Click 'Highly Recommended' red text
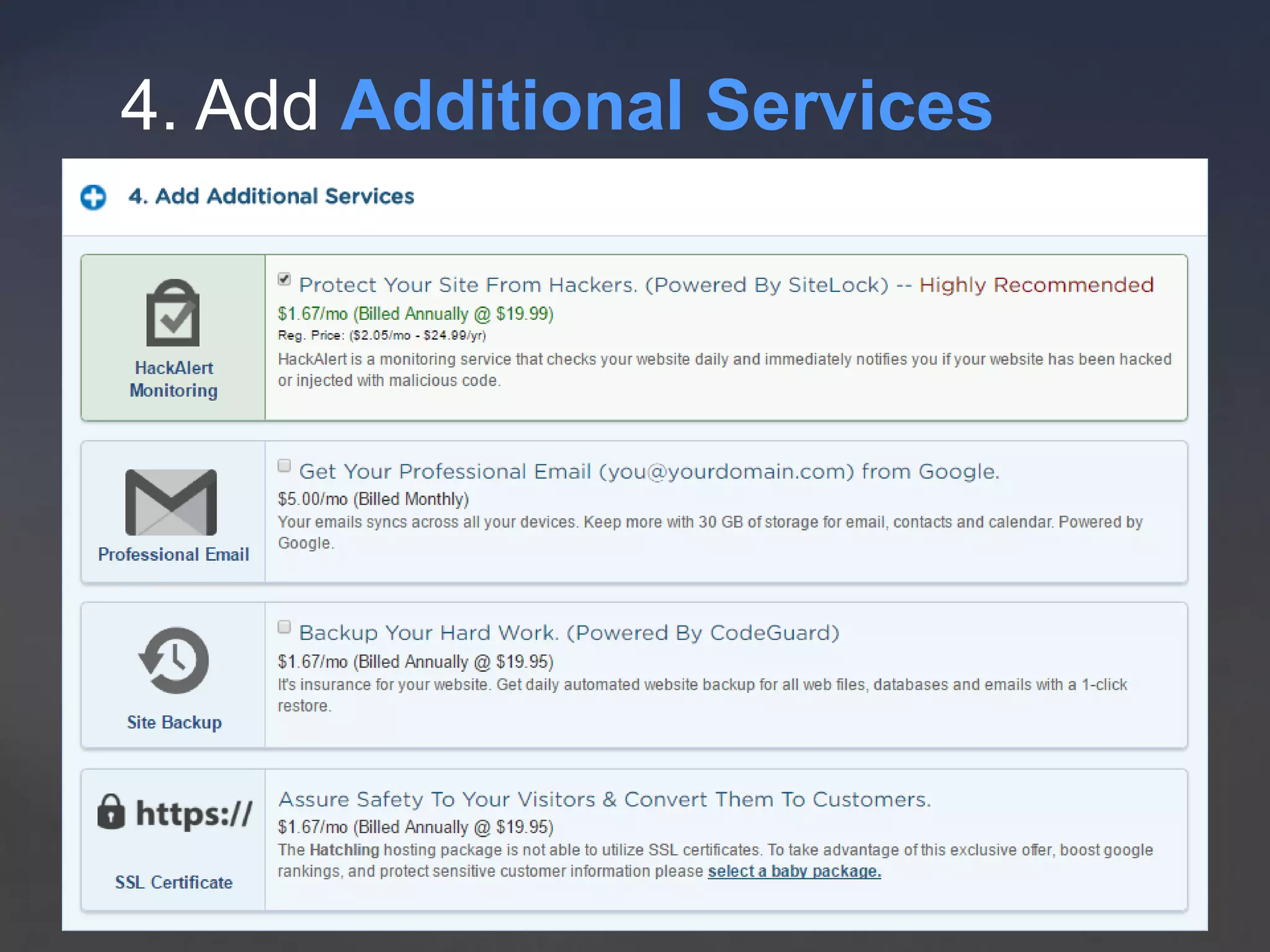Screen dimensions: 1270x952 click(x=1036, y=285)
